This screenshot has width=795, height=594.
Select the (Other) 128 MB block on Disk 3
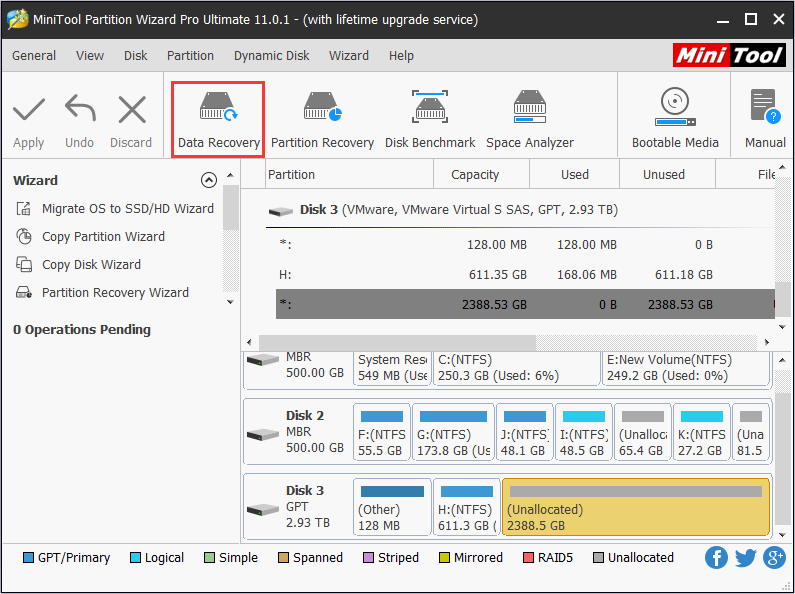[392, 507]
